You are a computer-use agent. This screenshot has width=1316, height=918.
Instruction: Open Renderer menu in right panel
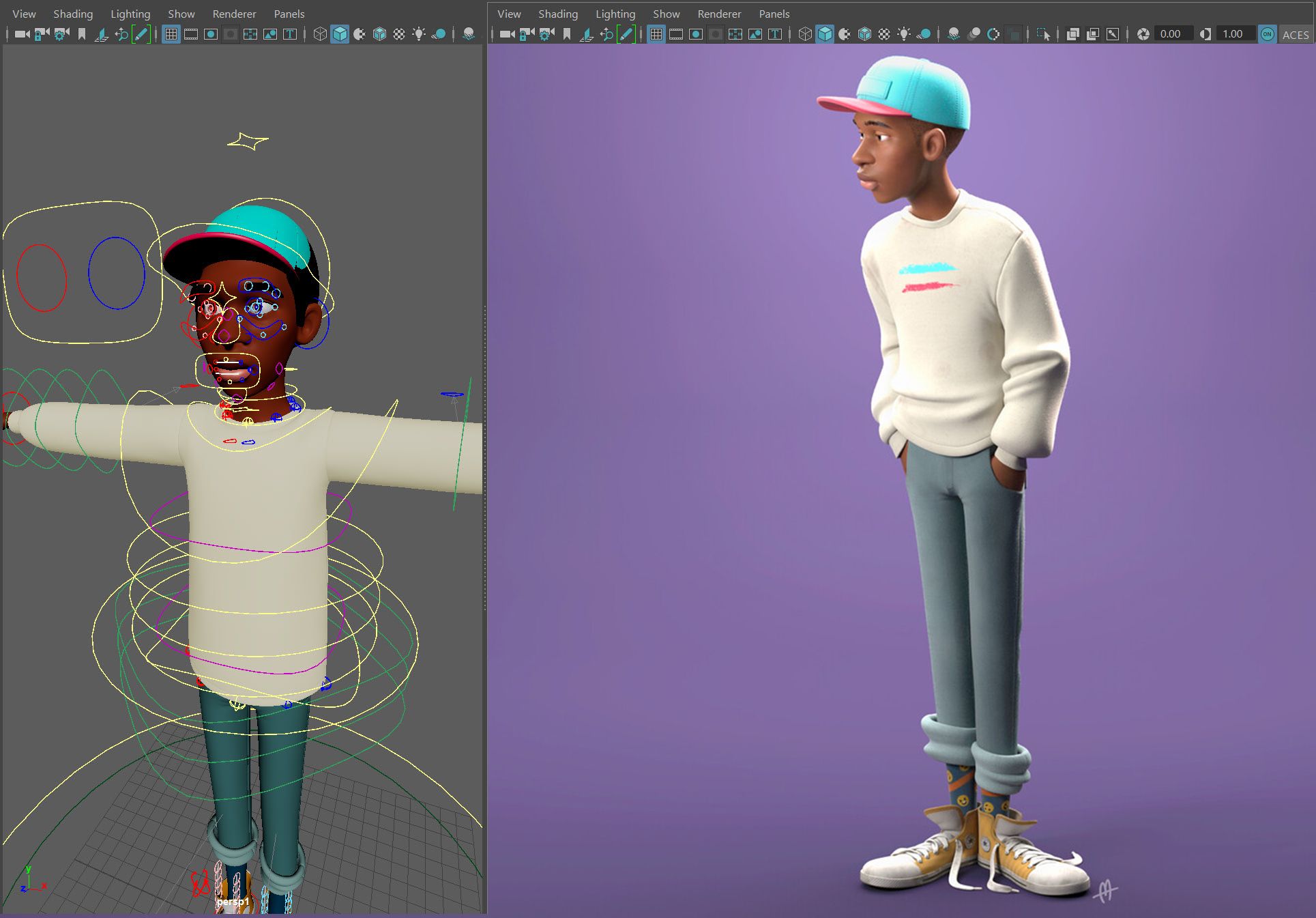point(719,14)
